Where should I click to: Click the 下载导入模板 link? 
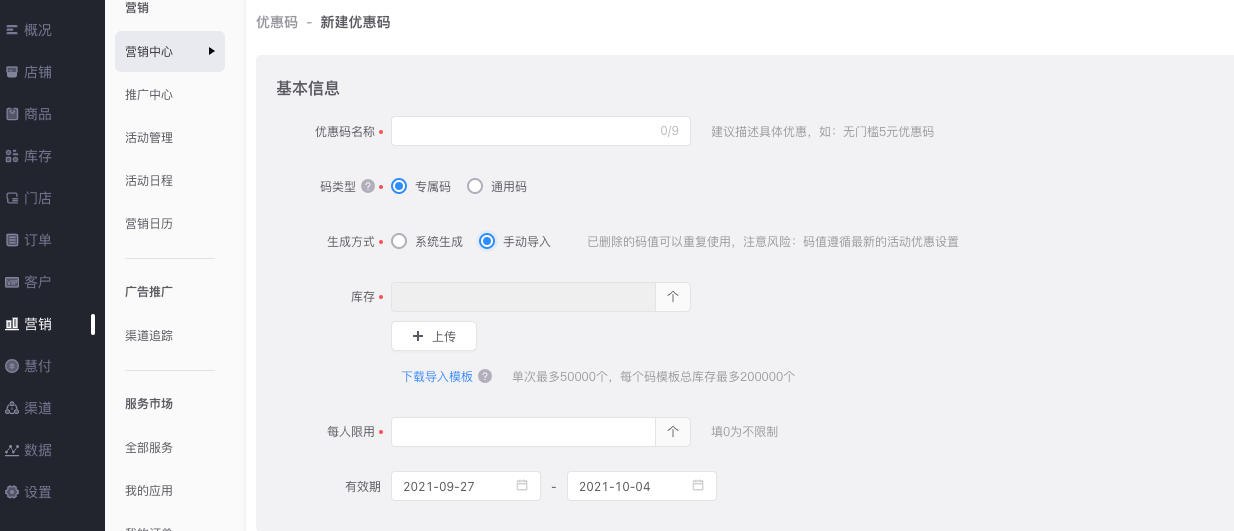[437, 377]
